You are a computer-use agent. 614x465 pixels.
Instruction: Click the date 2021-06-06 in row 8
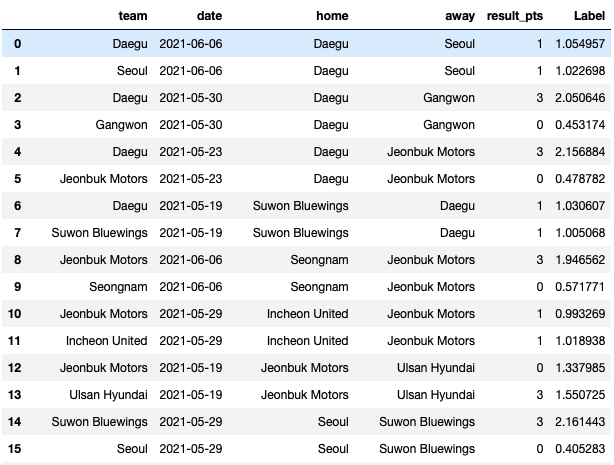point(191,260)
